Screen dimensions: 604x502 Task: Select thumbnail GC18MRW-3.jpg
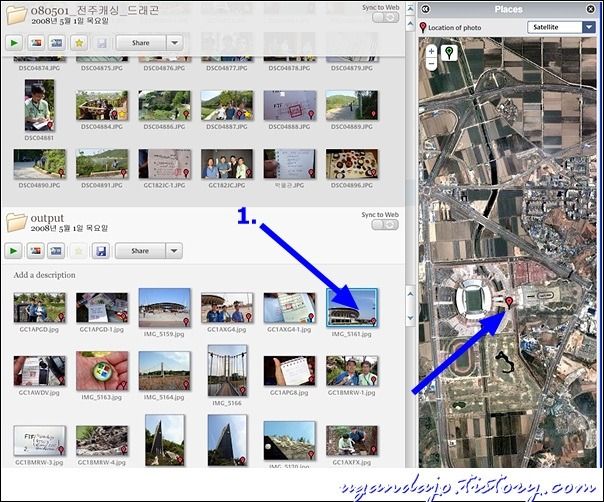click(39, 440)
